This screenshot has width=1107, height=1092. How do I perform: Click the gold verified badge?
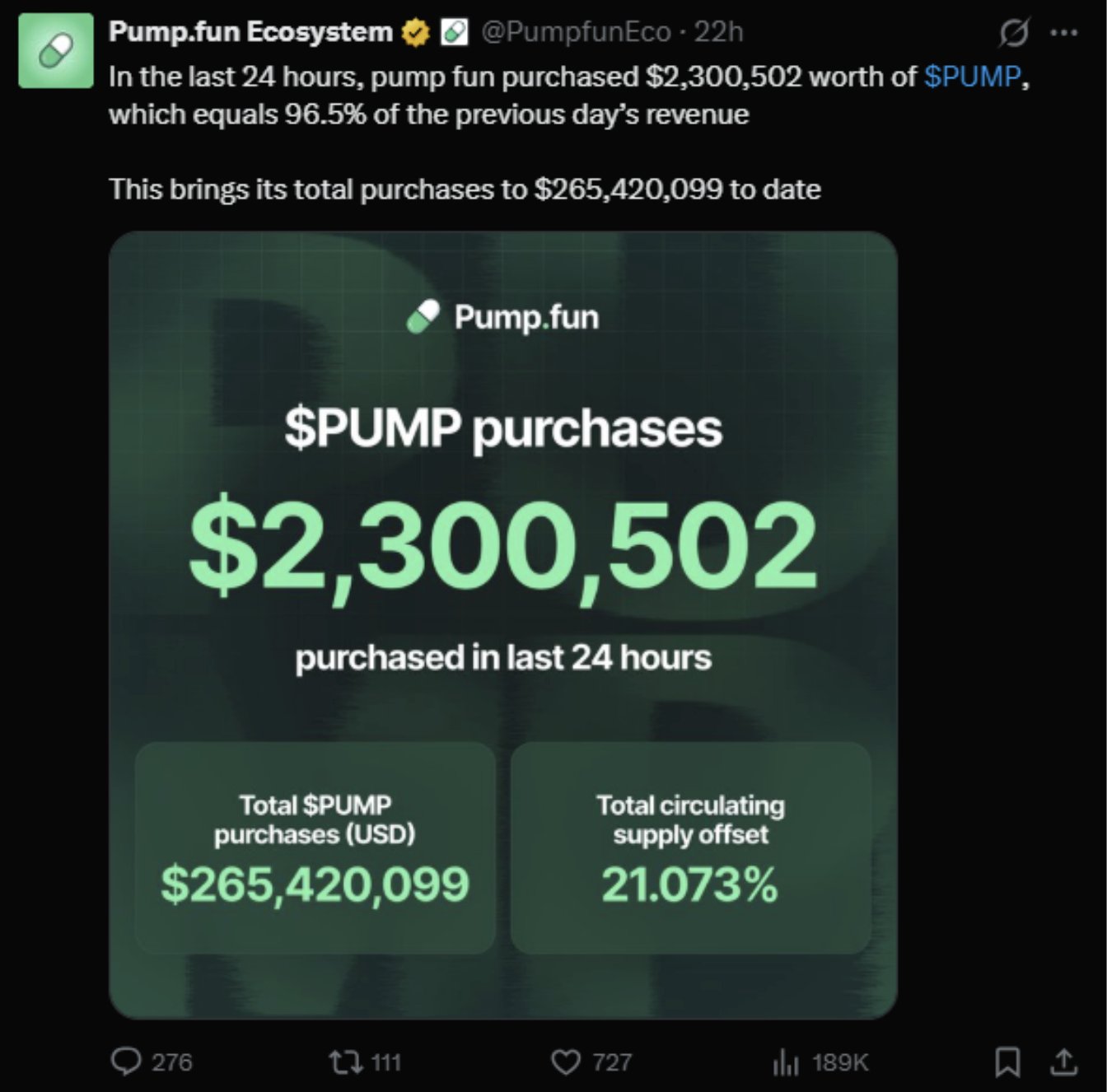click(x=415, y=33)
